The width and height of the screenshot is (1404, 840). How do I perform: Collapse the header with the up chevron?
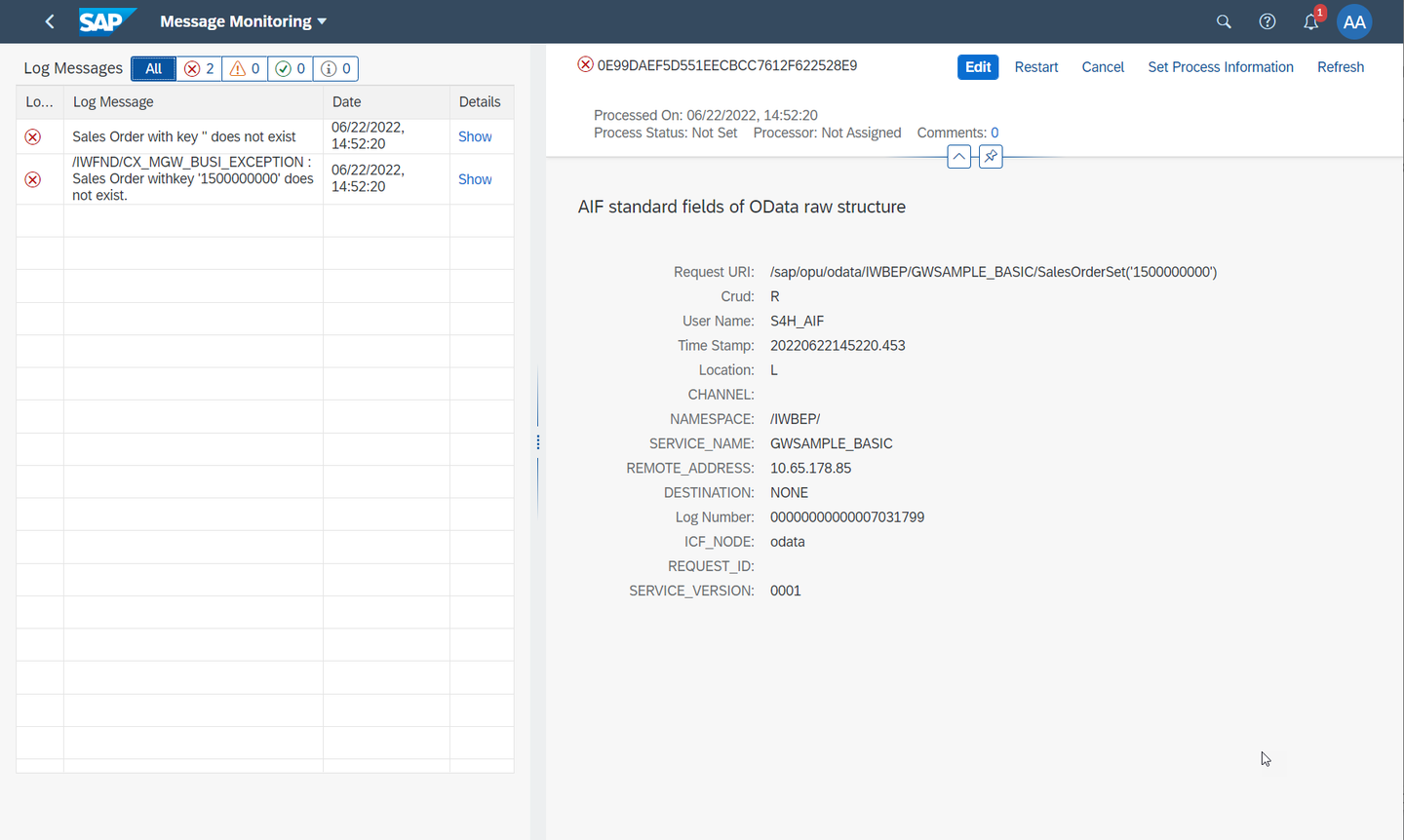tap(959, 157)
